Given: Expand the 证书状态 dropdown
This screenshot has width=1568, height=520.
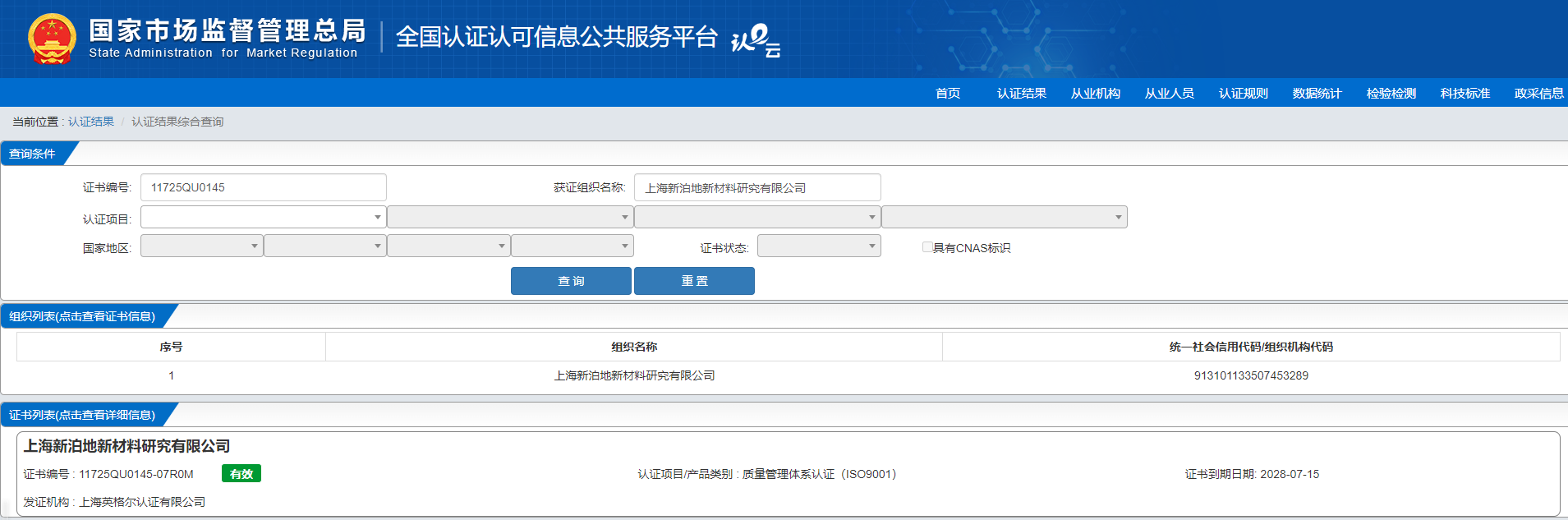Looking at the screenshot, I should (x=818, y=246).
